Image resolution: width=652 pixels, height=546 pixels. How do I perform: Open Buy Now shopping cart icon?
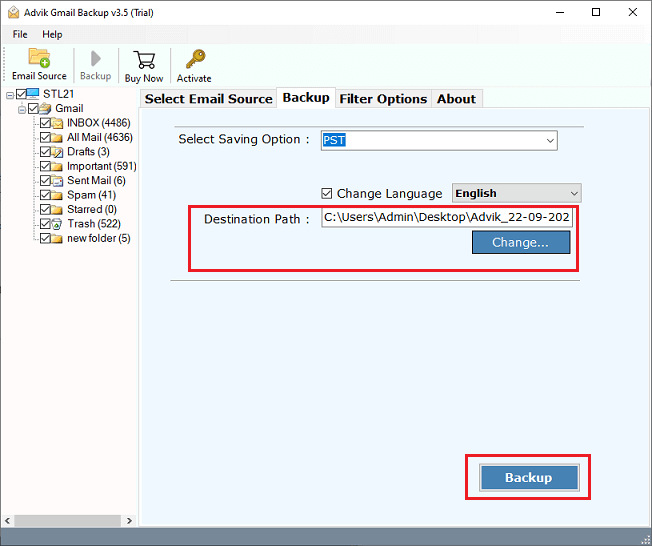point(144,59)
